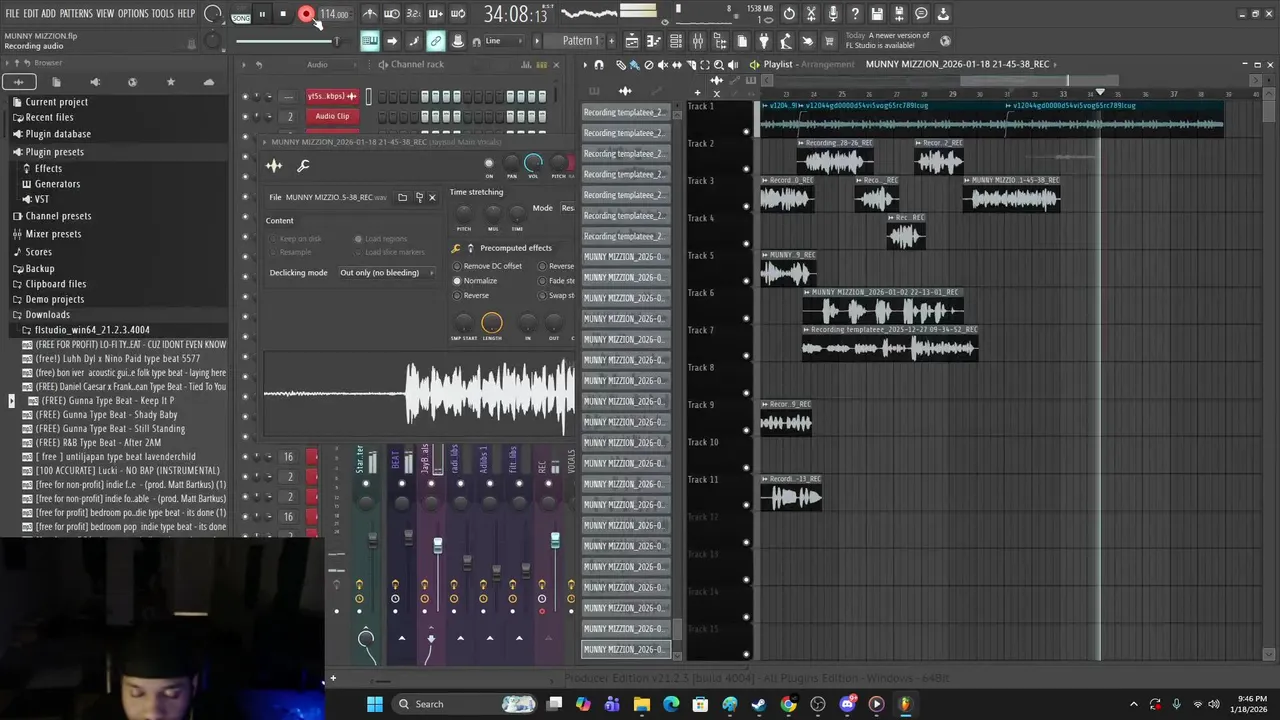
Task: Expand the Plugin database folder
Action: [x=57, y=134]
